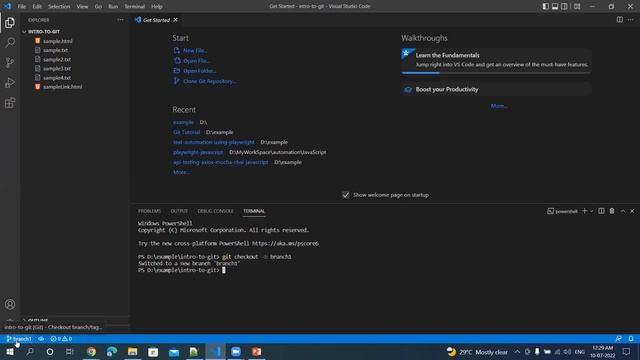The width and height of the screenshot is (640, 360).
Task: Open the Go menu
Action: click(98, 7)
